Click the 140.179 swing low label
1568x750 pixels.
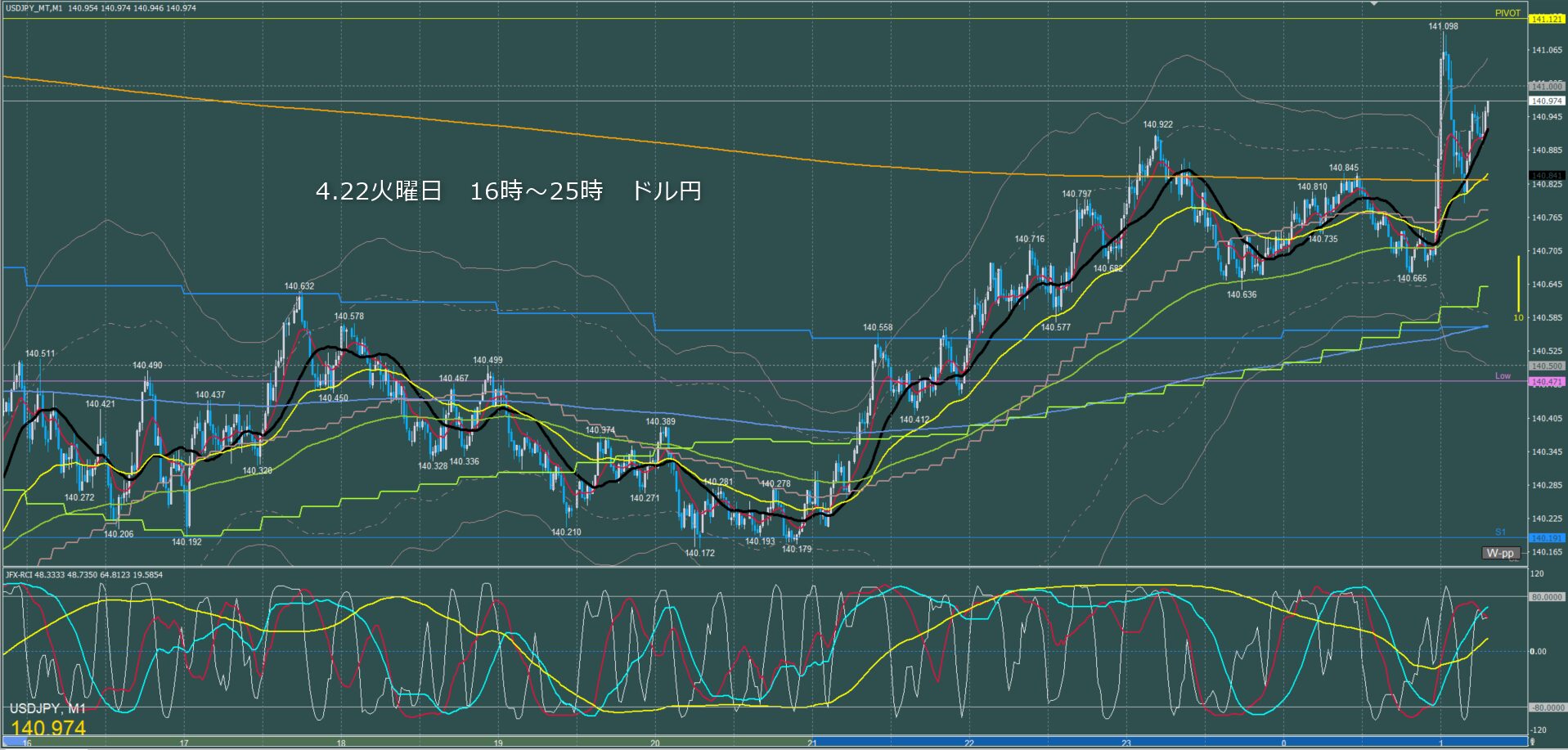[x=797, y=549]
